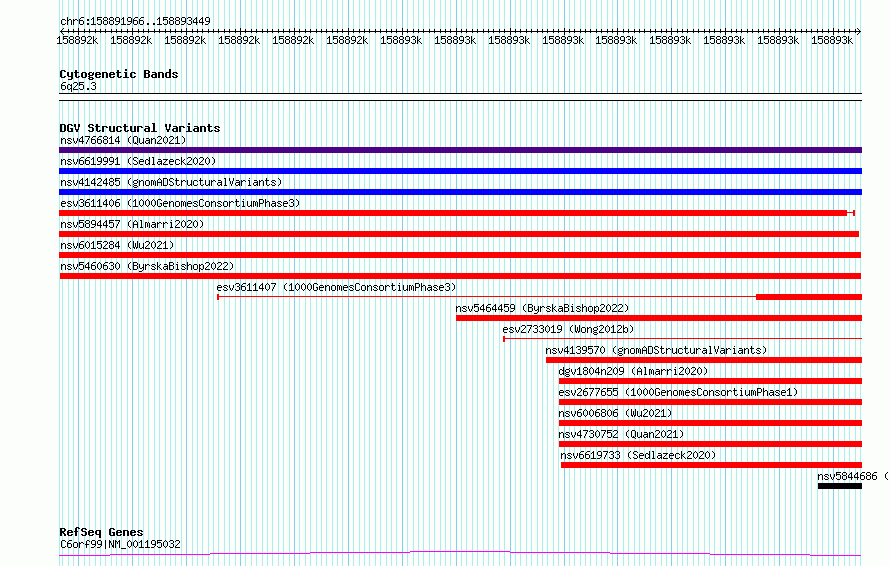Open the dgv1804n209 (Almarri2020) label

click(633, 371)
